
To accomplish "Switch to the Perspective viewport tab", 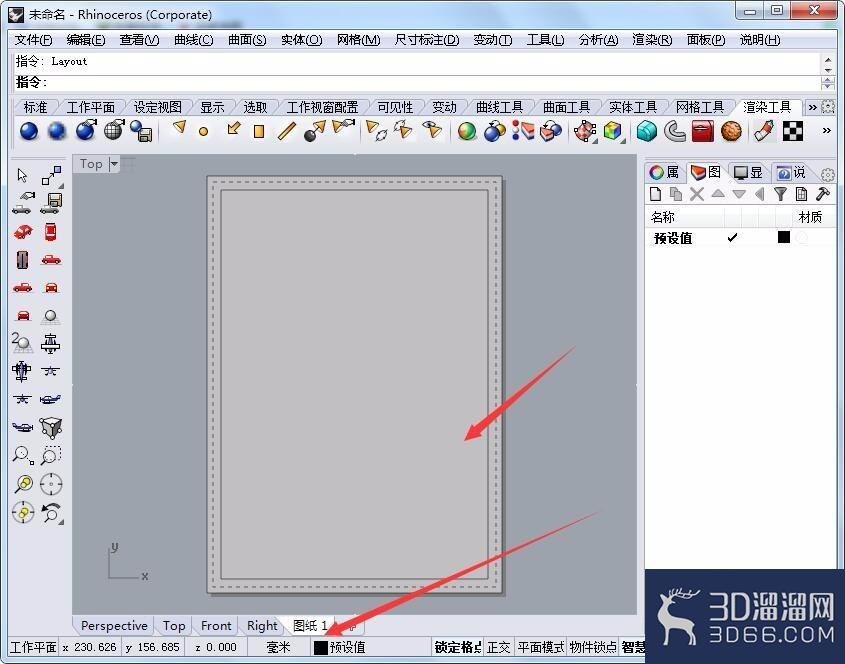I will 114,625.
